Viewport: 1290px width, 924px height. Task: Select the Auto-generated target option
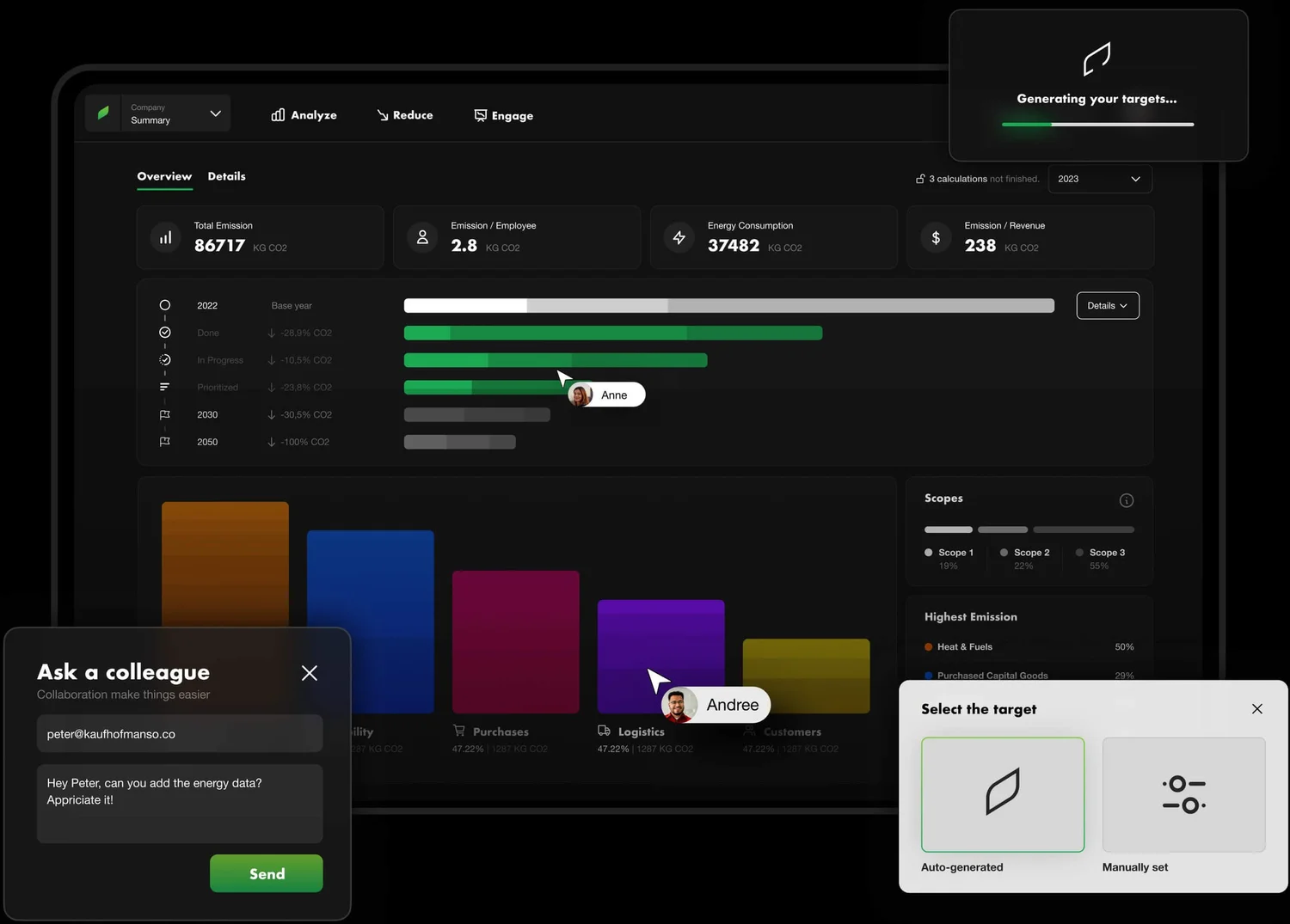(1003, 794)
